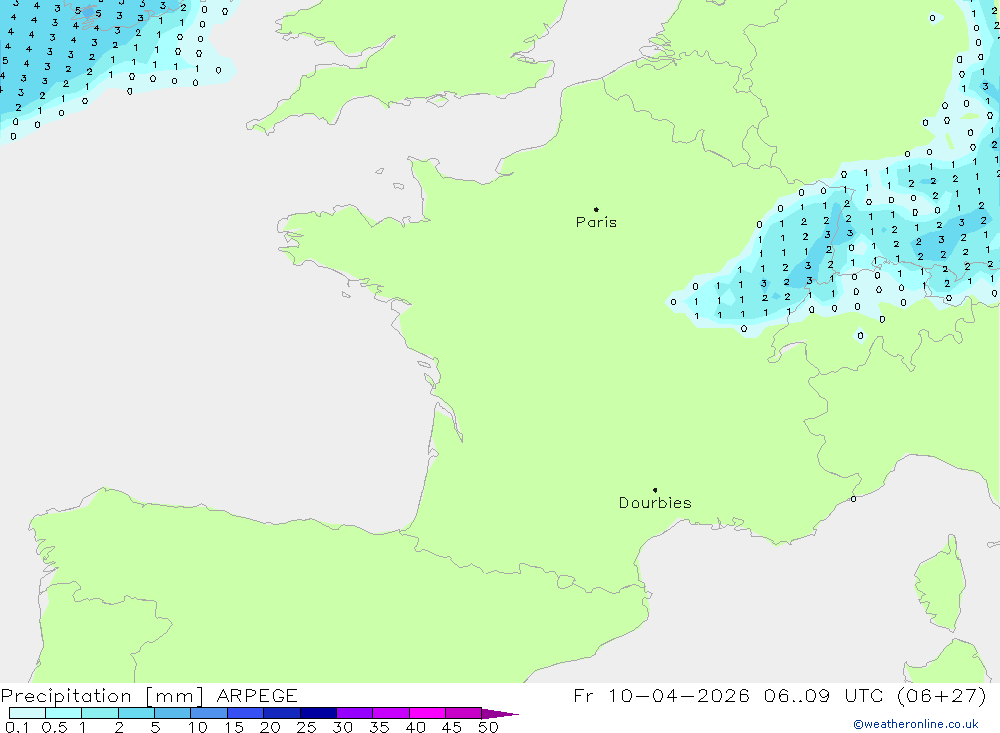This screenshot has height=733, width=1000.
Task: Click the '(06+27)' forecast offset text
Action: point(941,695)
